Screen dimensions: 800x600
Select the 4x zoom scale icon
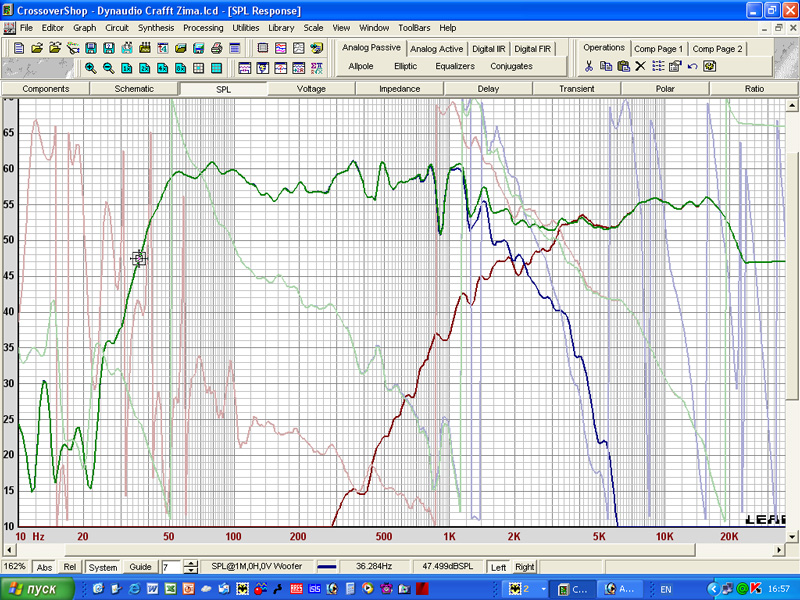(x=163, y=68)
